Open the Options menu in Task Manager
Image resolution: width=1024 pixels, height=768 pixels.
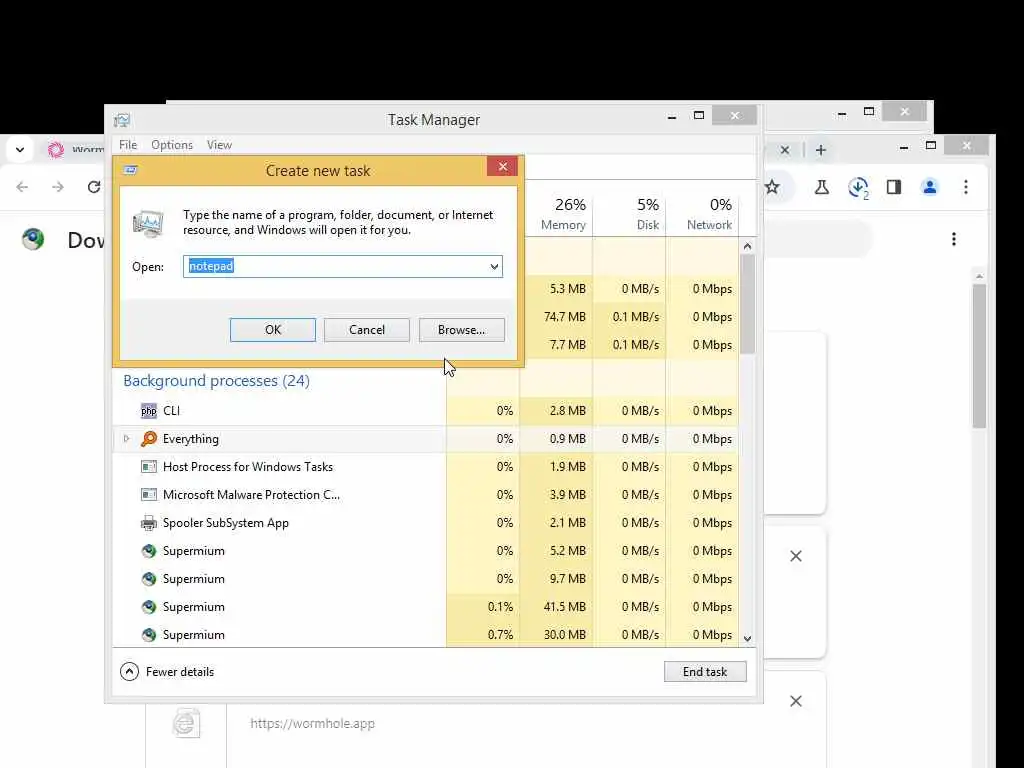point(172,145)
